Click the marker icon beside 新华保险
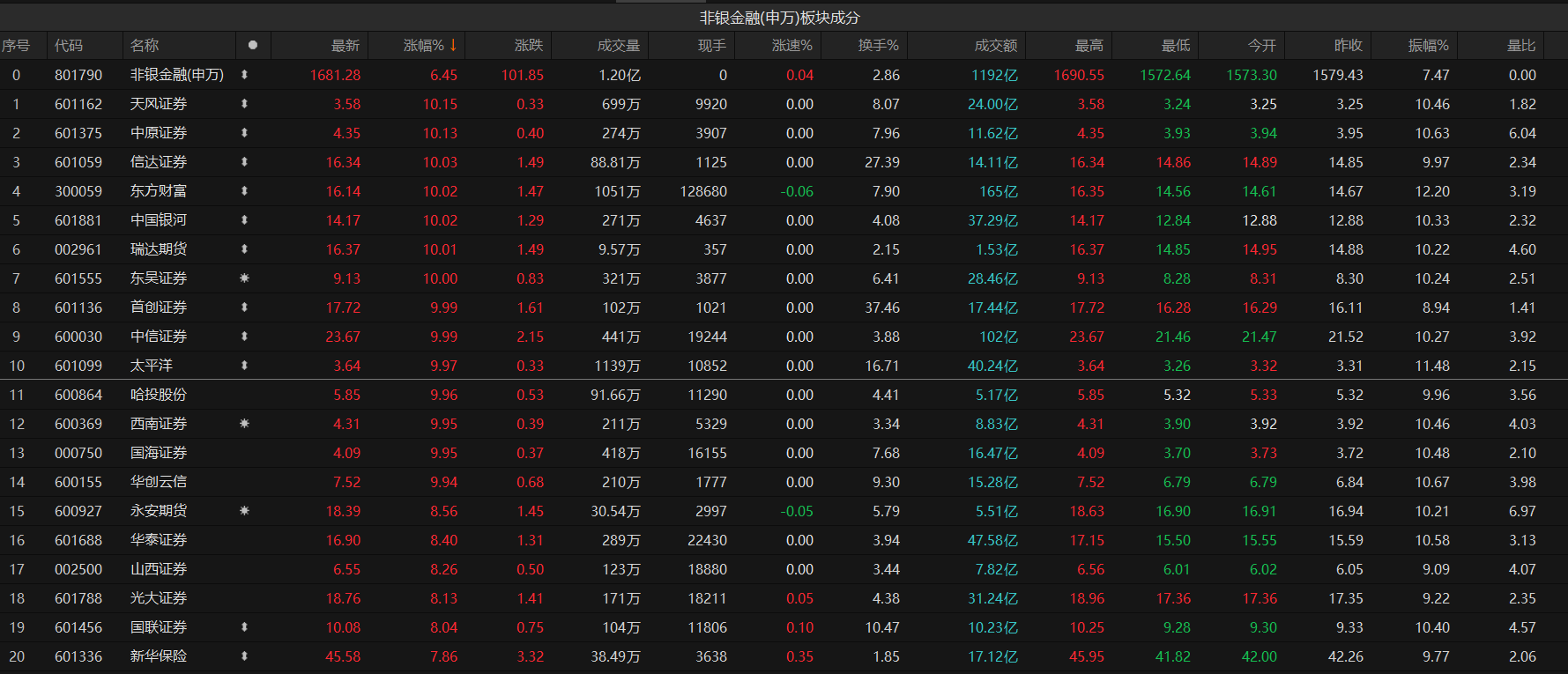The image size is (1568, 674). coord(244,656)
